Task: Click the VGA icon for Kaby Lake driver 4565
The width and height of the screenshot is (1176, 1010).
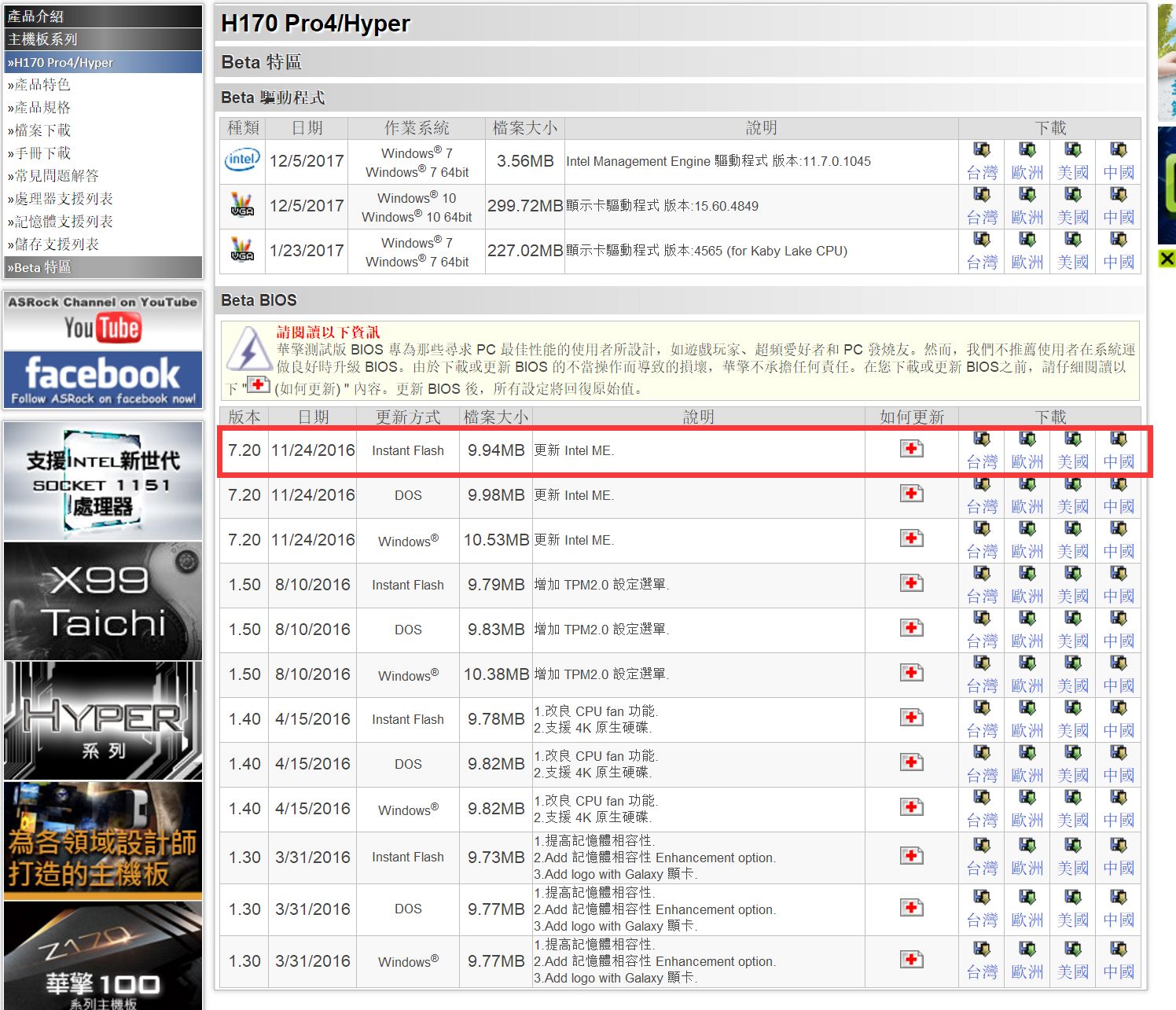Action: coord(242,250)
